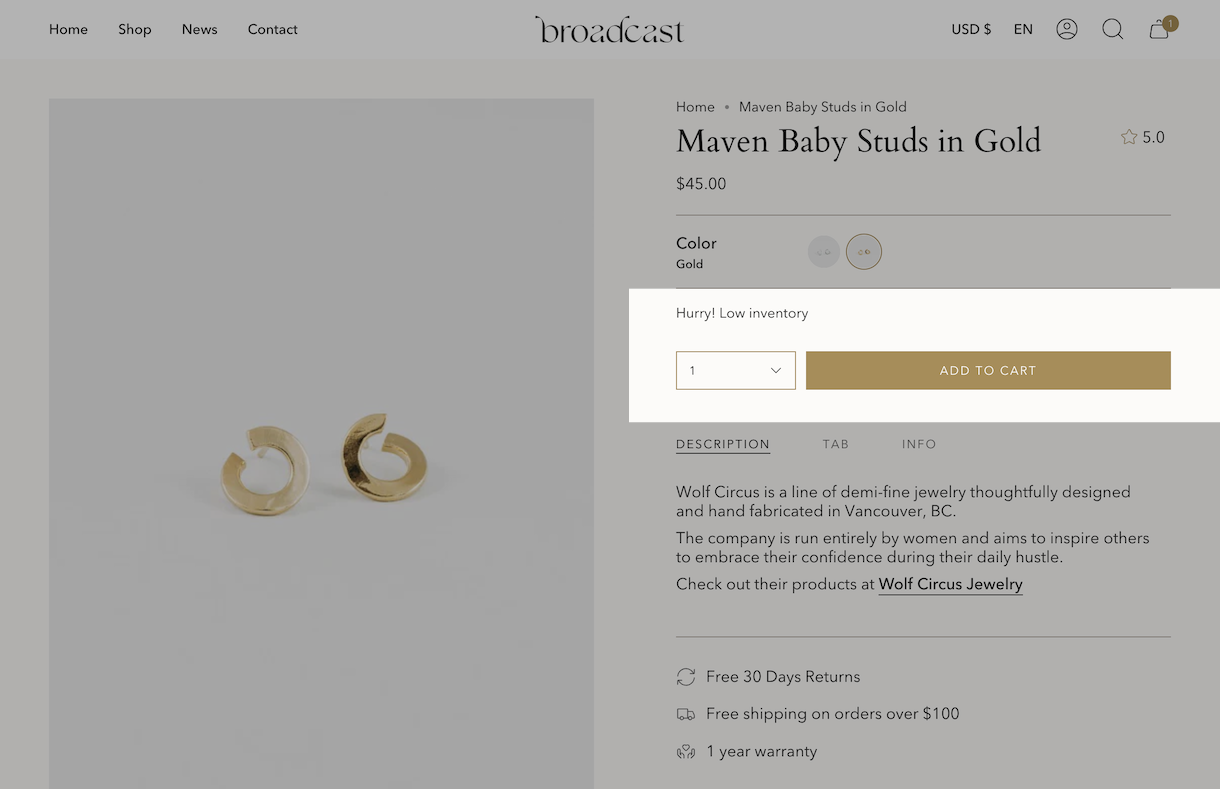Screen dimensions: 1220x789
Task: Open the account profile icon
Action: pyautogui.click(x=1067, y=29)
